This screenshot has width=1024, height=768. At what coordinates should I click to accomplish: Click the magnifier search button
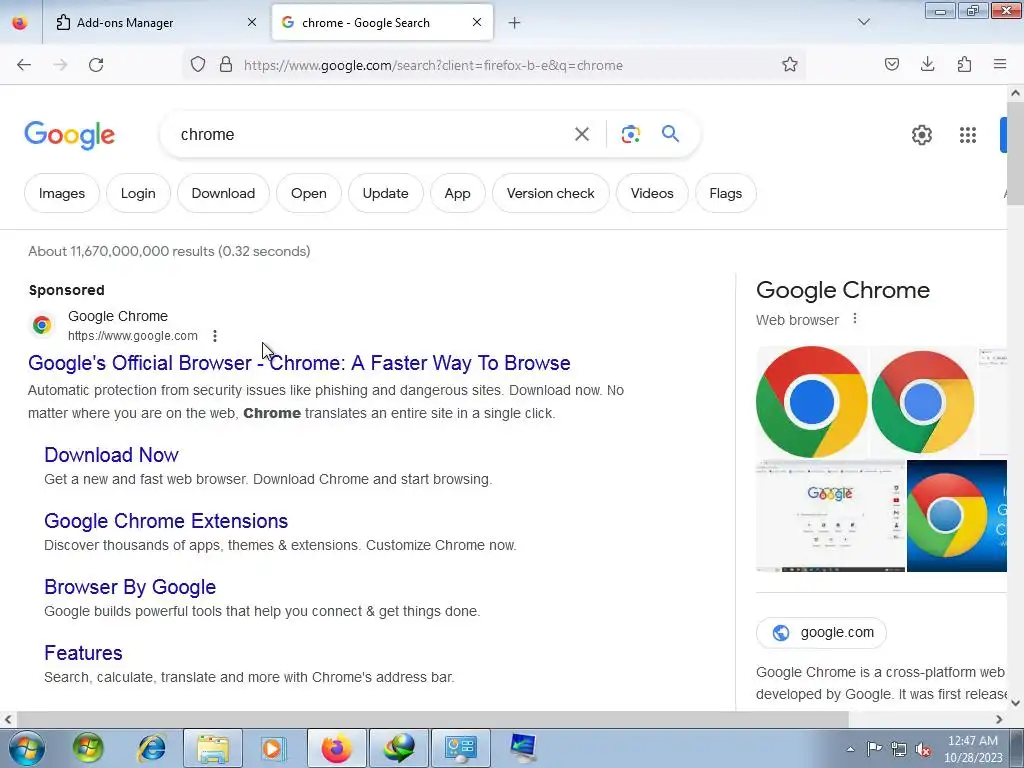[x=670, y=134]
